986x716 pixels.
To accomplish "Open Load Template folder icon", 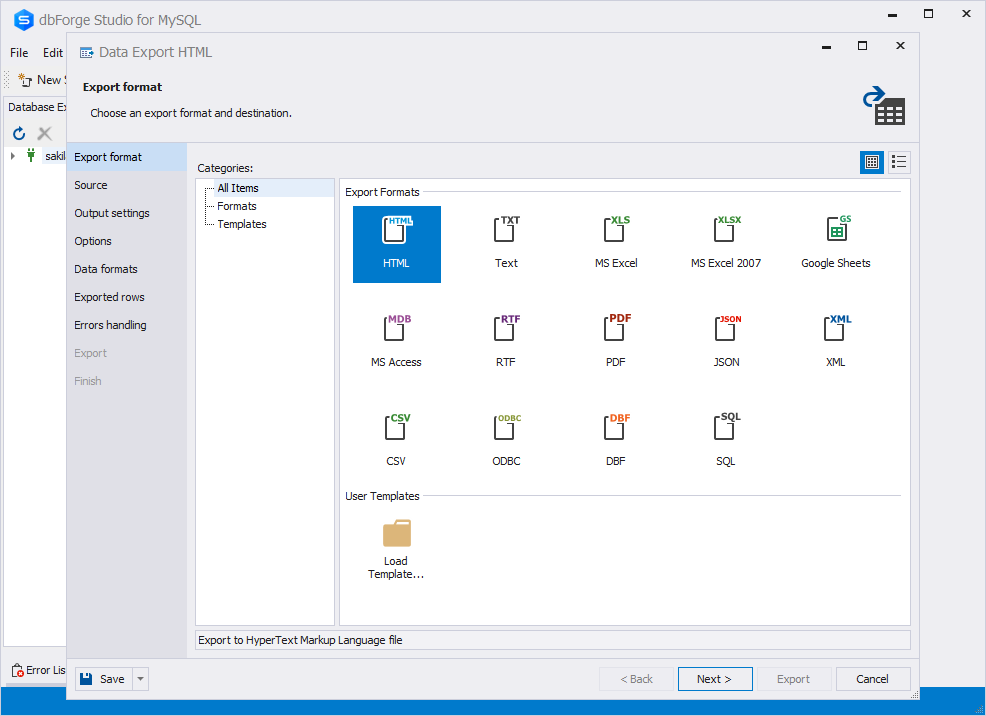I will pos(396,534).
